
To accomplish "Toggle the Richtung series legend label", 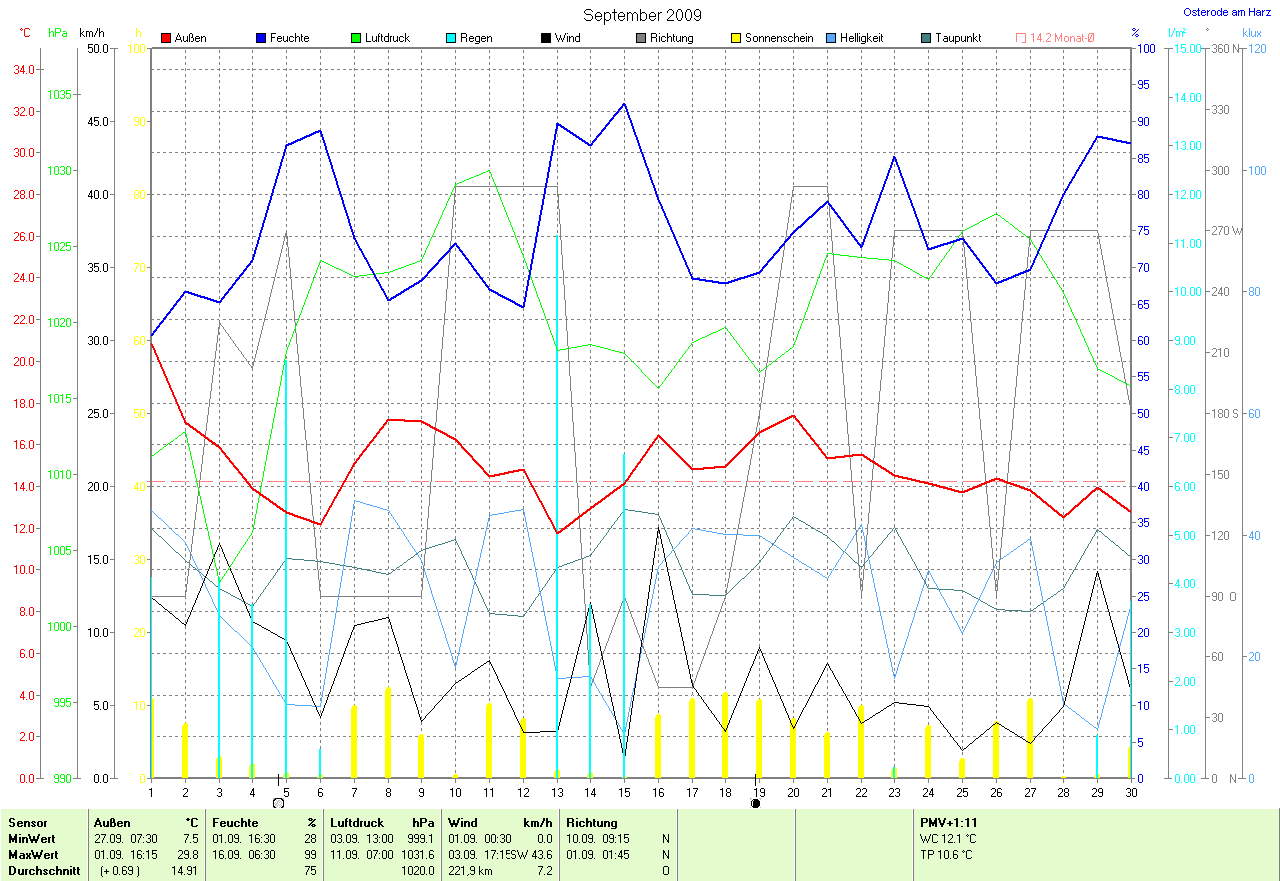I will pos(671,38).
